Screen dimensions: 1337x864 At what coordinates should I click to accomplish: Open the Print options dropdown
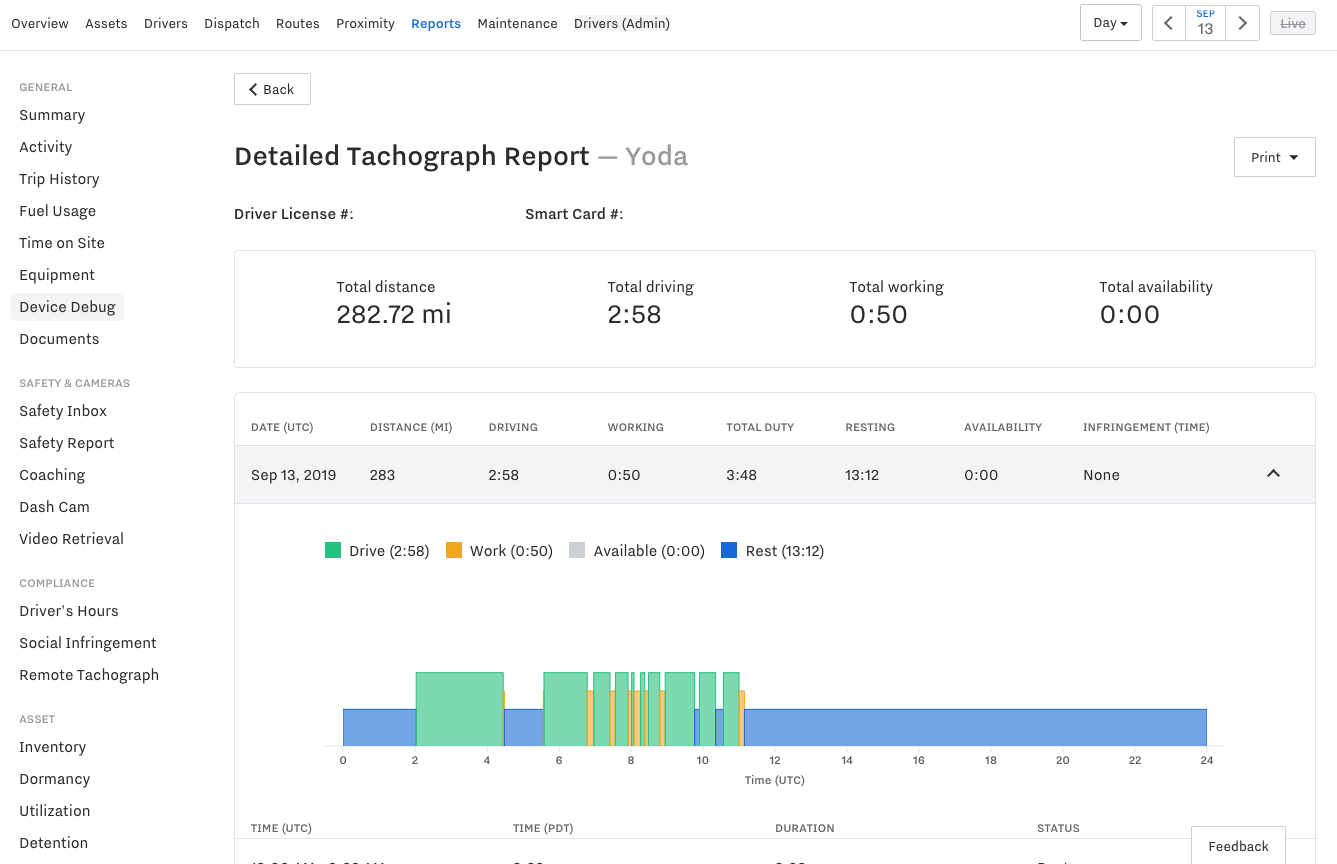1274,157
